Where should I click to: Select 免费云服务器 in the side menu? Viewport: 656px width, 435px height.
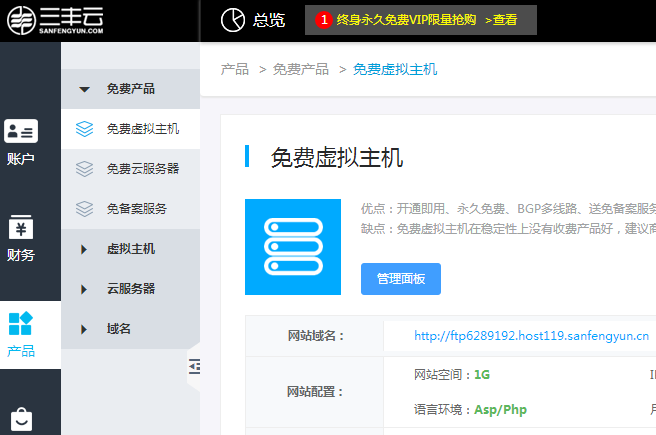point(131,169)
